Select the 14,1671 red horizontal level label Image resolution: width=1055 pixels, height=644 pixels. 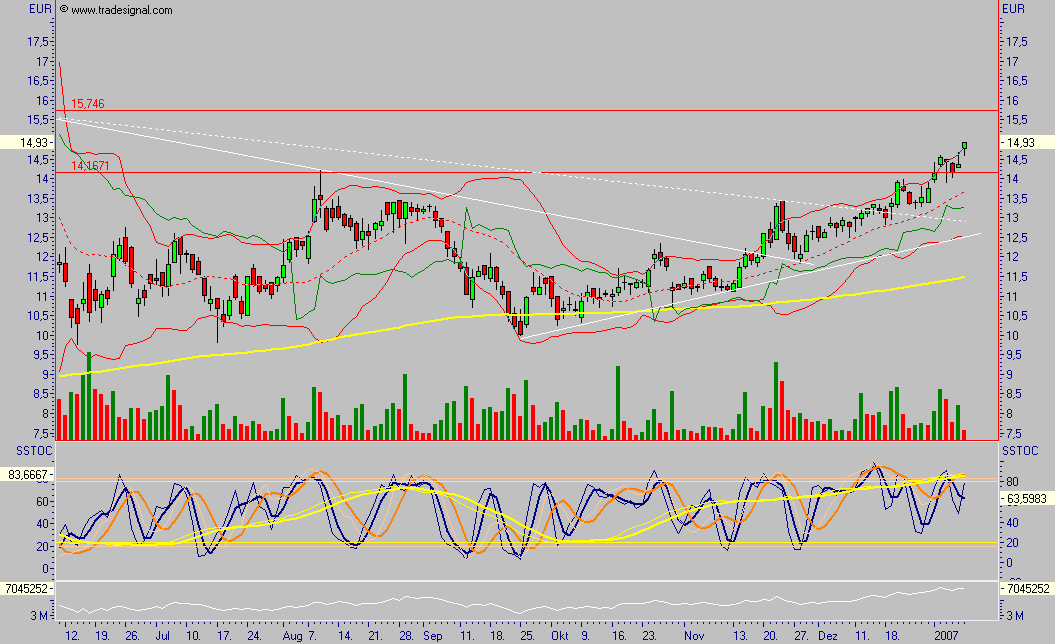(90, 166)
